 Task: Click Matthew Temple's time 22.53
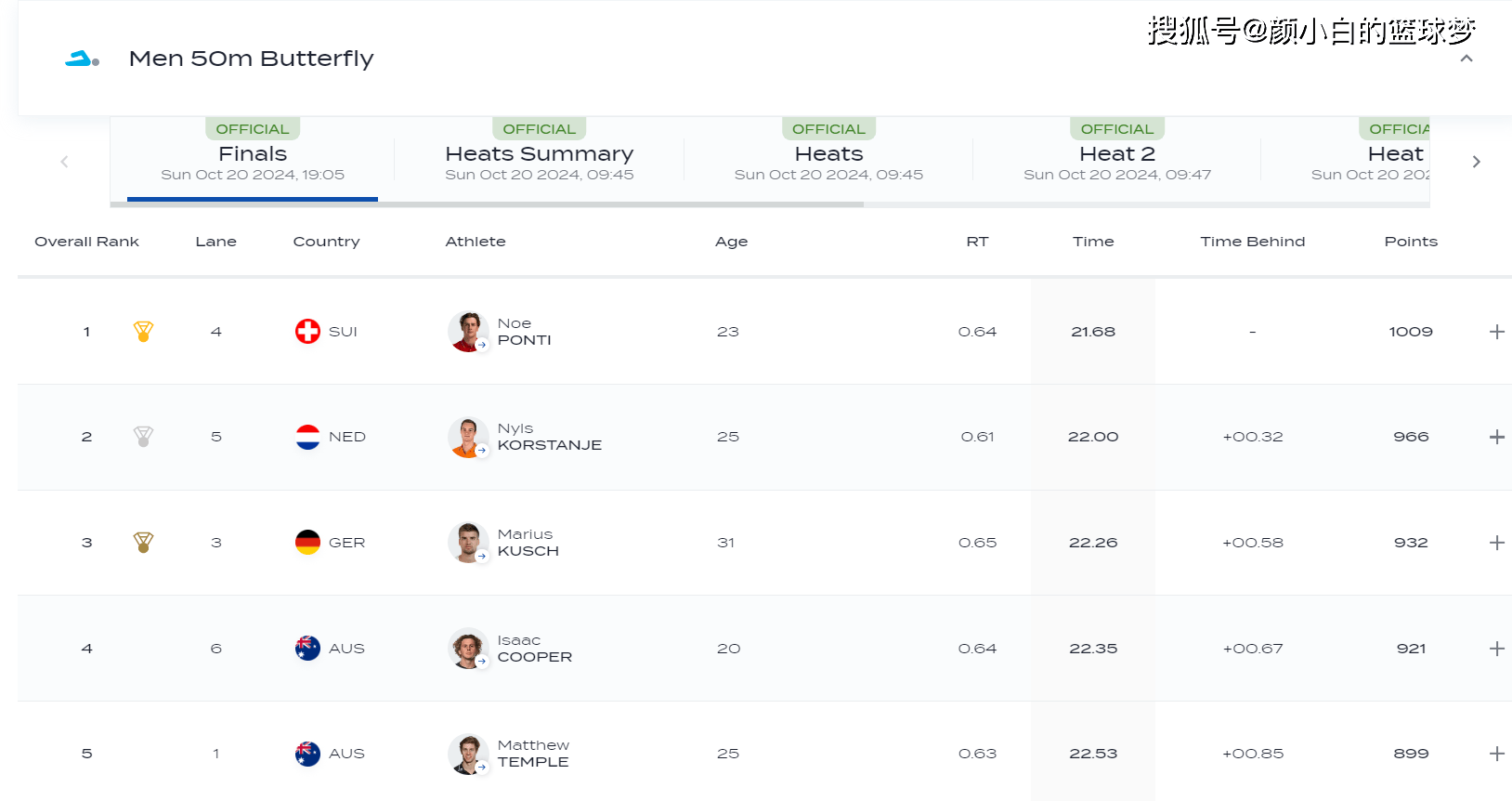[1093, 754]
